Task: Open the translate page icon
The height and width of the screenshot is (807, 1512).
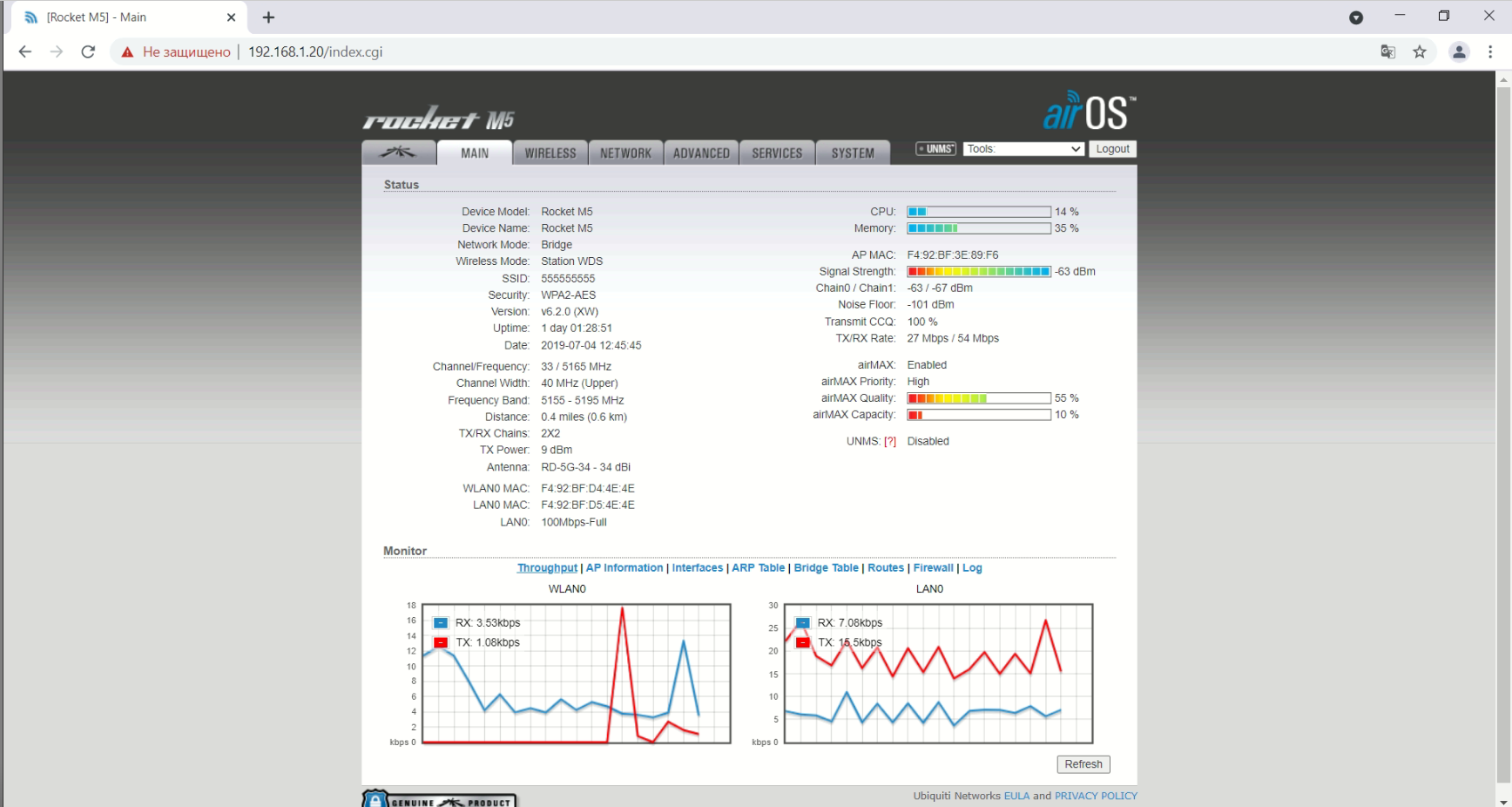Action: (1388, 51)
